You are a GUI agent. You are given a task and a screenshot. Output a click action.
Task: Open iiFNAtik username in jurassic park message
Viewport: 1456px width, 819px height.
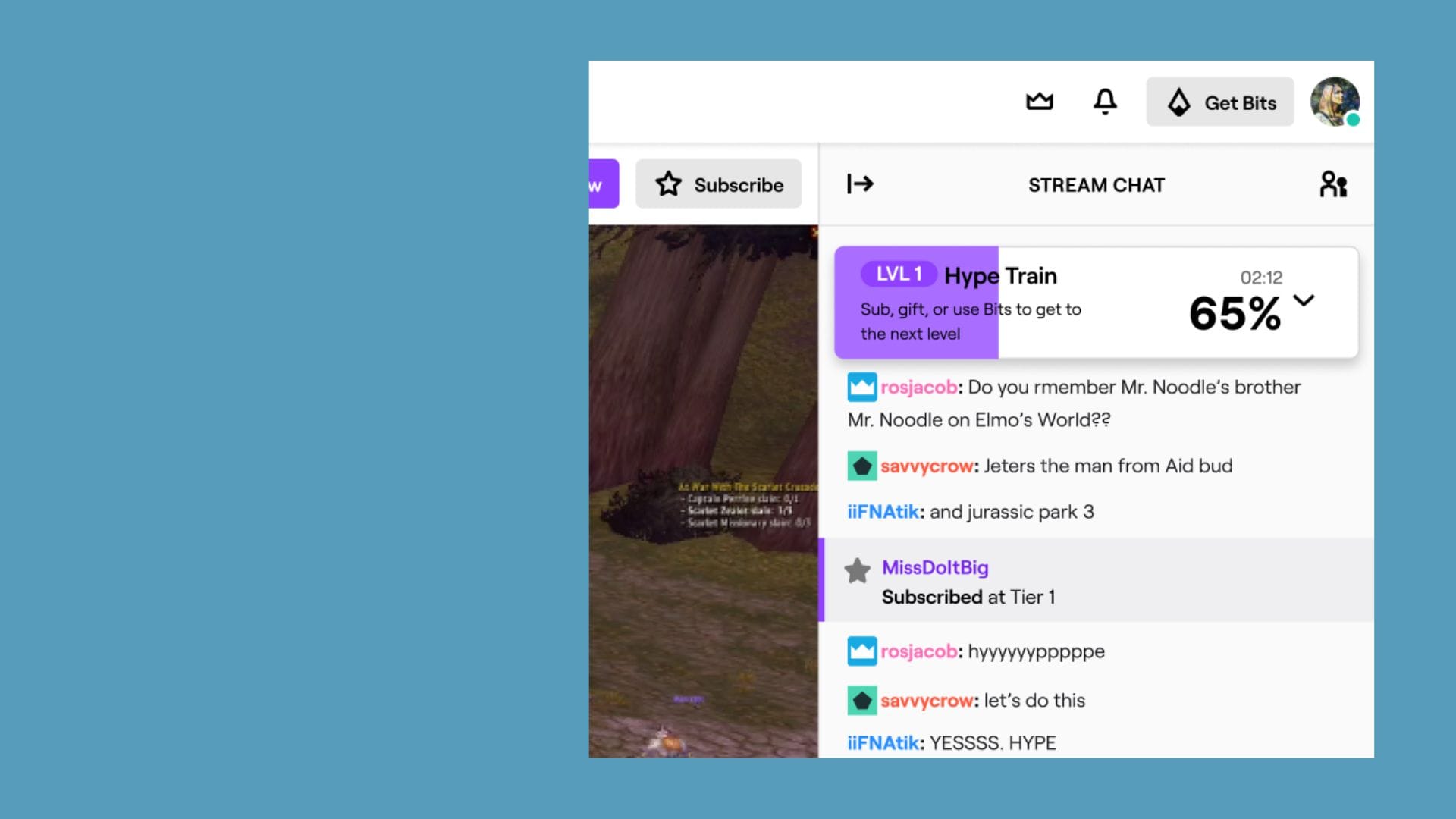coord(883,512)
